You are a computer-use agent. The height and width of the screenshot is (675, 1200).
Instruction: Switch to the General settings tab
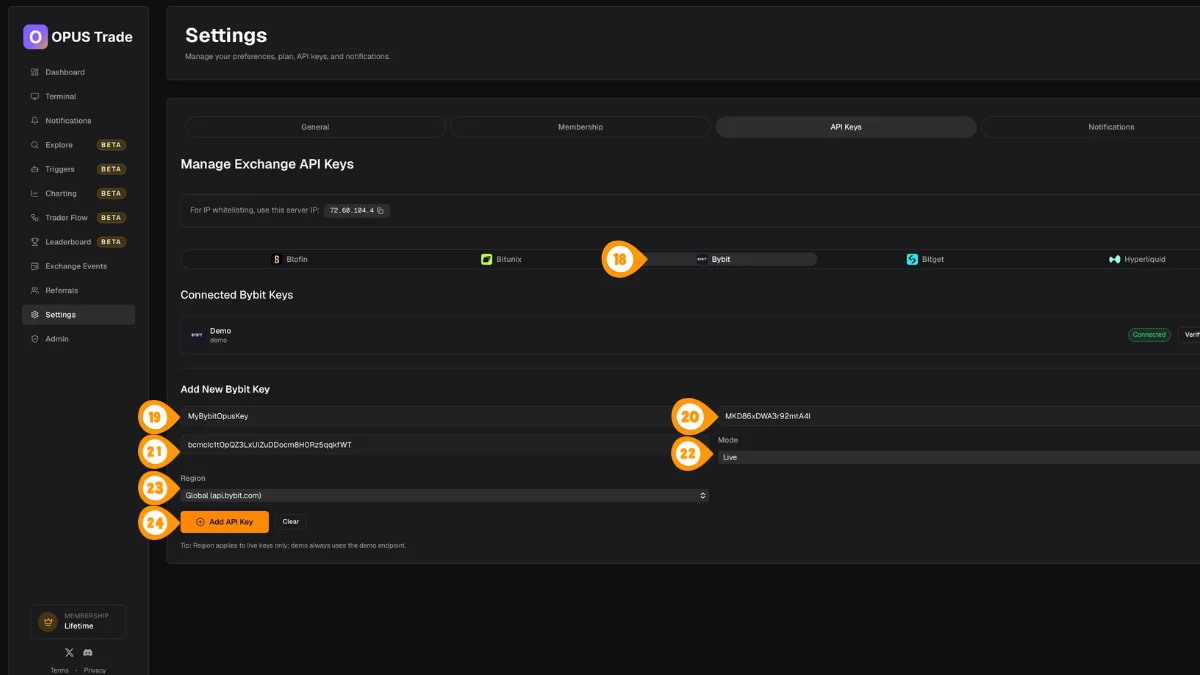point(315,127)
